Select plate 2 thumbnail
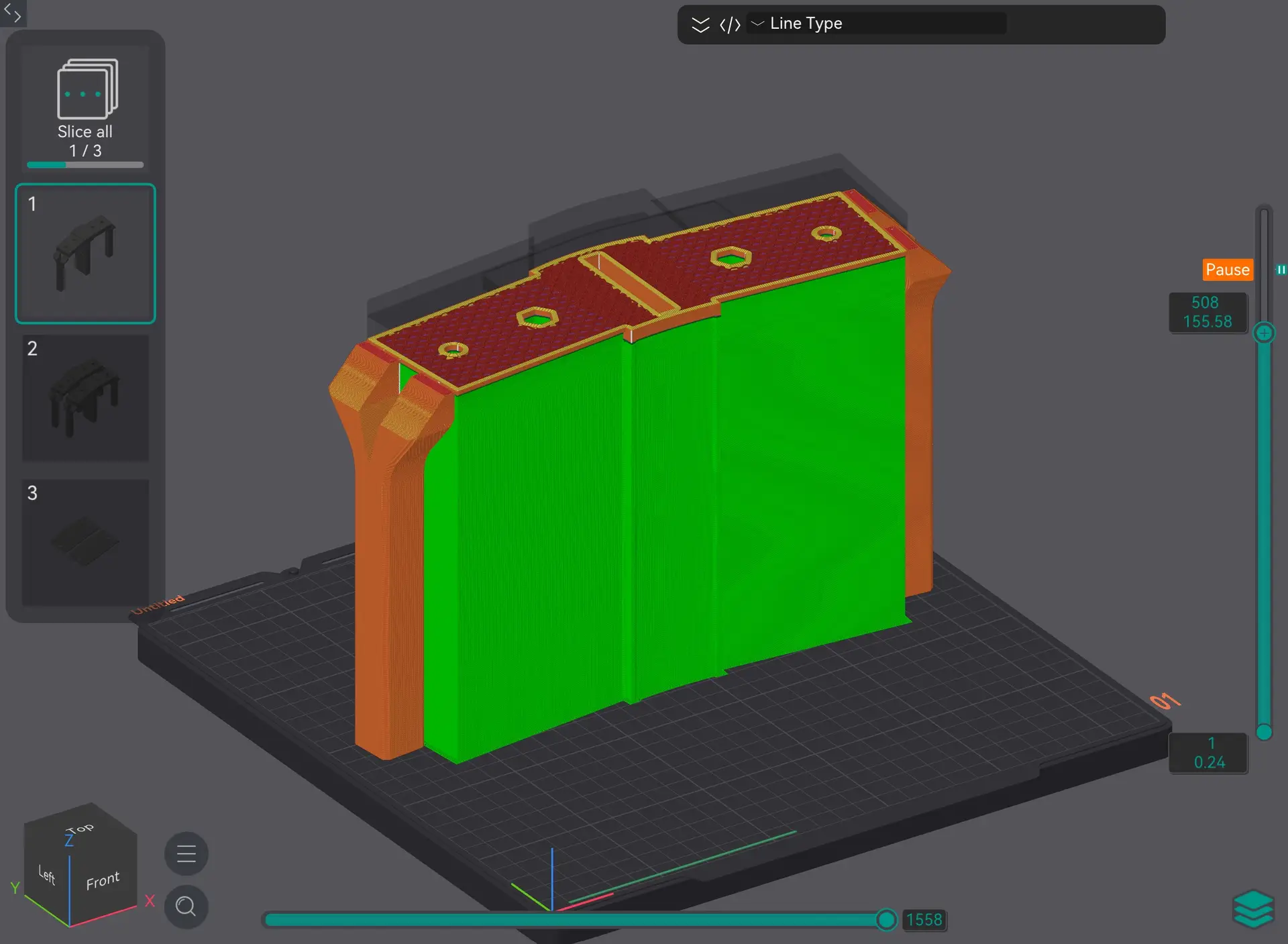The height and width of the screenshot is (944, 1288). pyautogui.click(x=85, y=398)
